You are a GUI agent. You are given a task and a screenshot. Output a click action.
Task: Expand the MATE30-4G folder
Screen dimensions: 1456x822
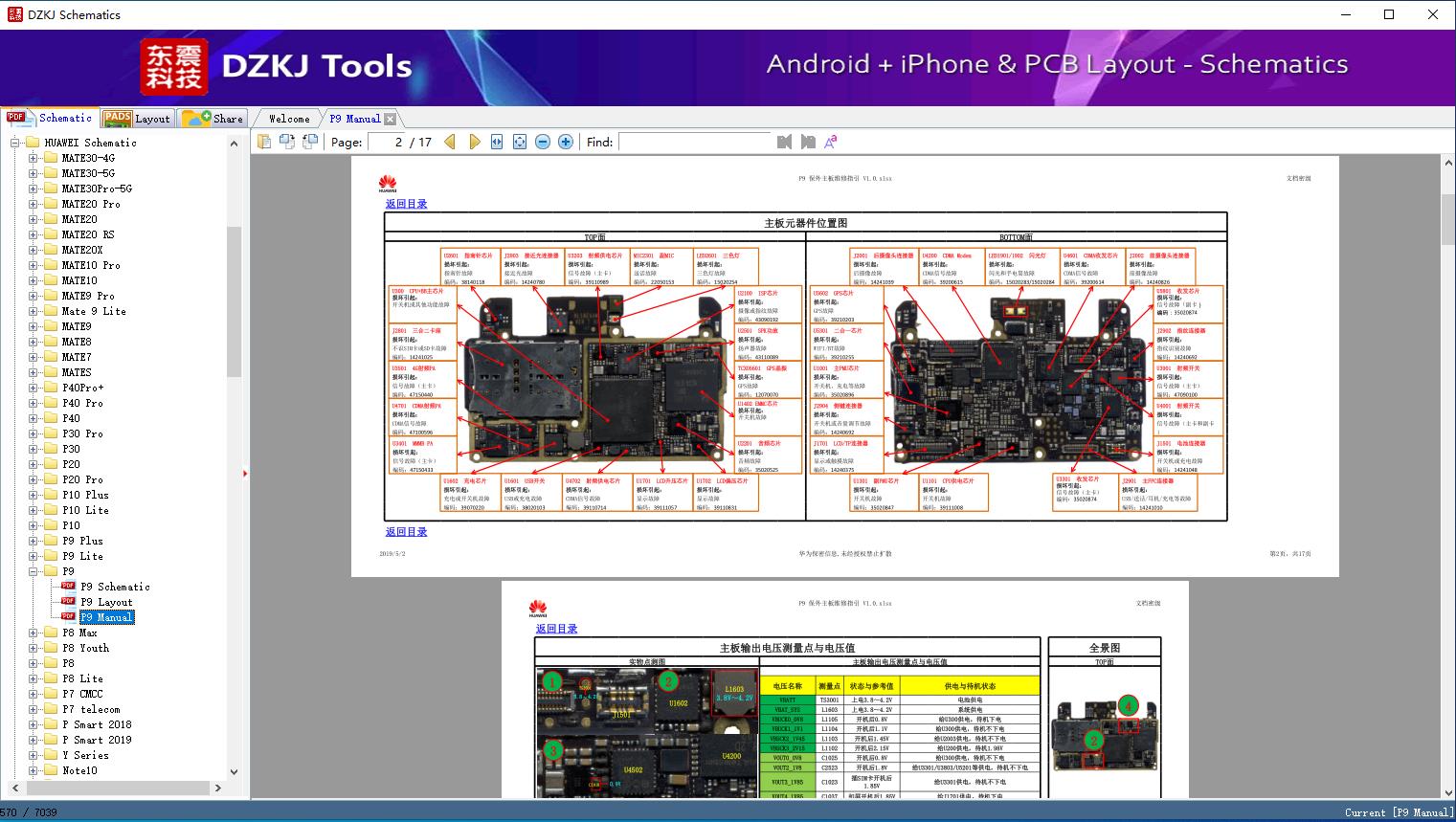pos(34,158)
